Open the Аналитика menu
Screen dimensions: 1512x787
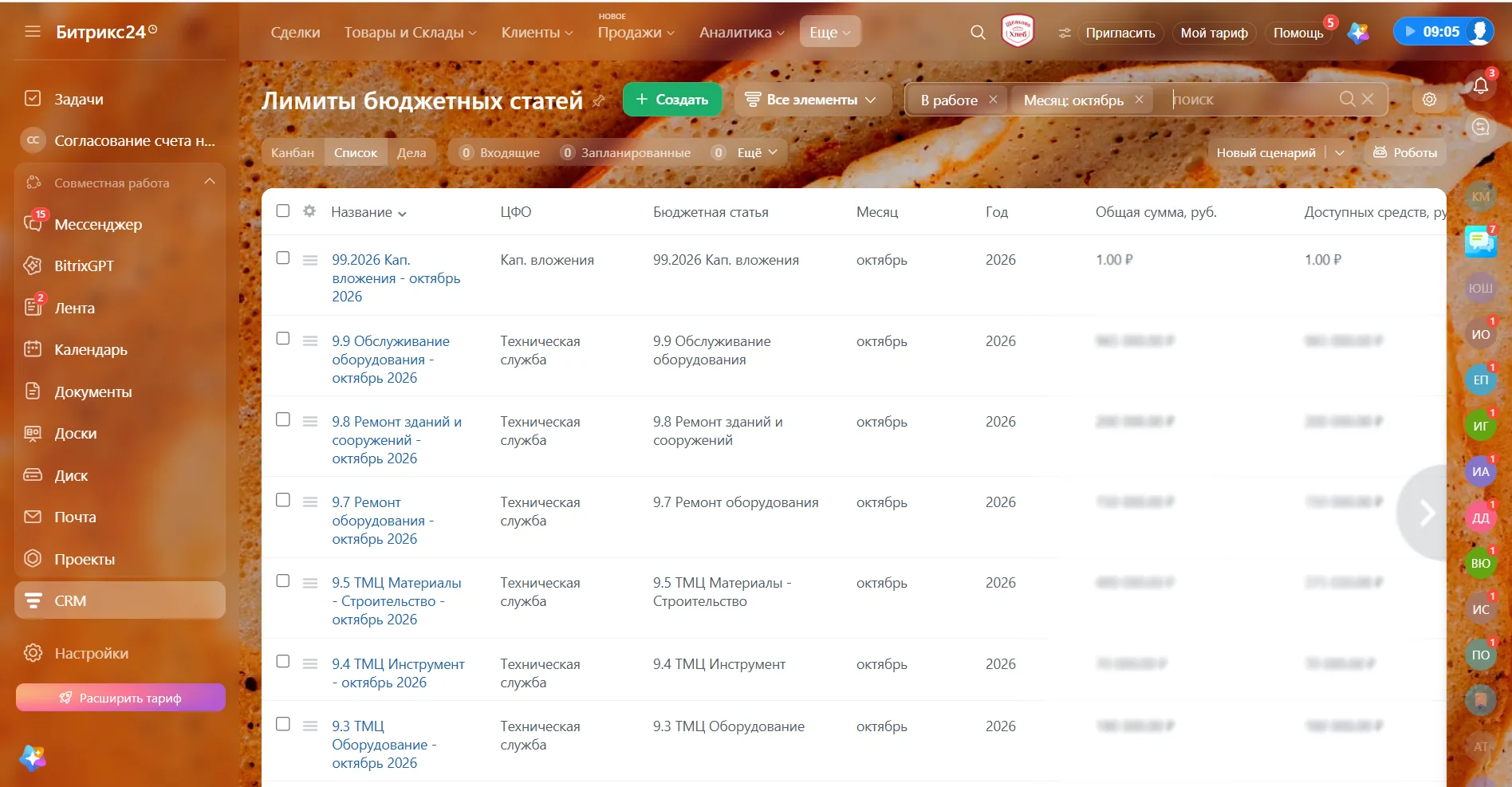pyautogui.click(x=742, y=33)
